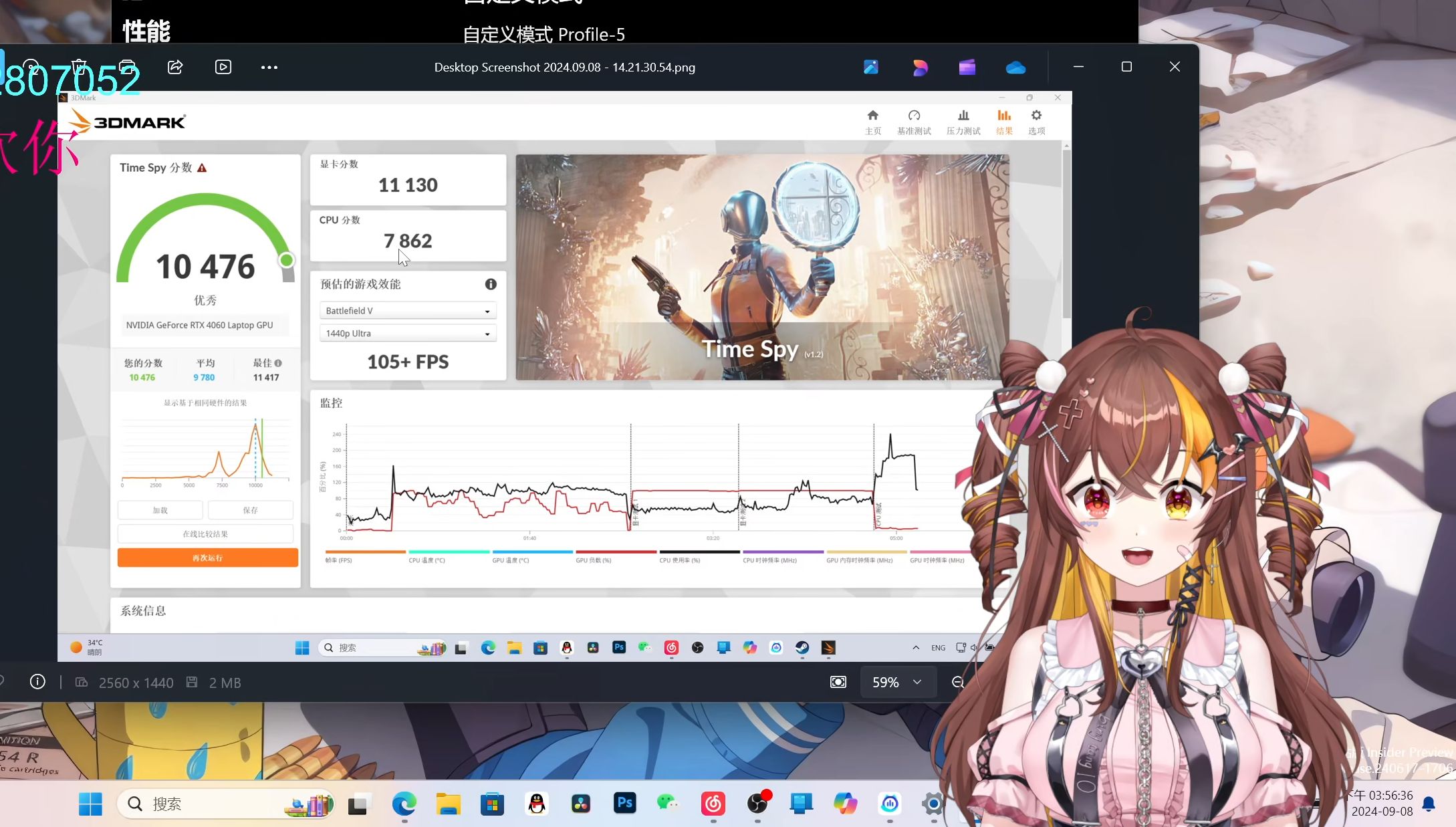
Task: Start slideshow from the Photos toolbar
Action: [x=223, y=67]
